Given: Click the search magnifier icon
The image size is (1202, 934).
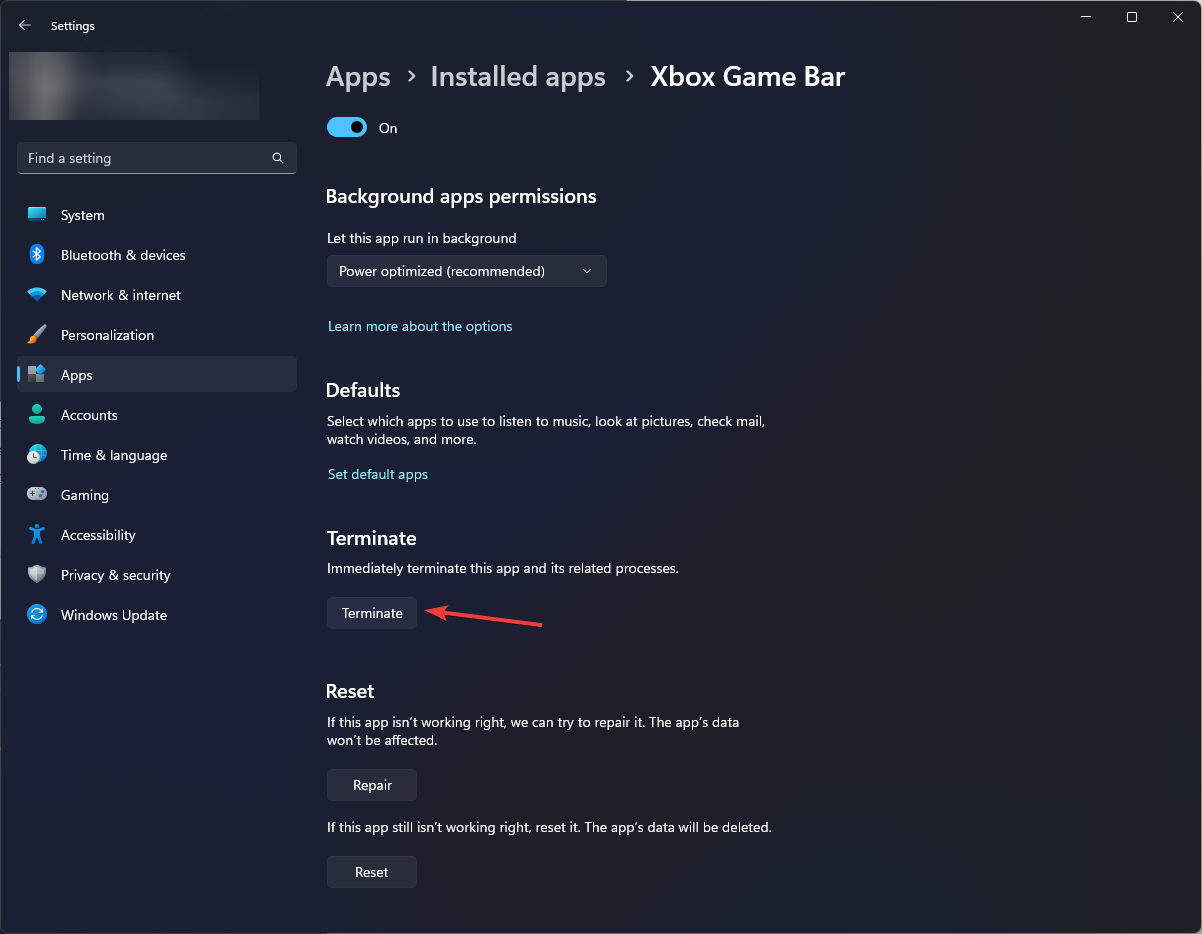Looking at the screenshot, I should [278, 158].
